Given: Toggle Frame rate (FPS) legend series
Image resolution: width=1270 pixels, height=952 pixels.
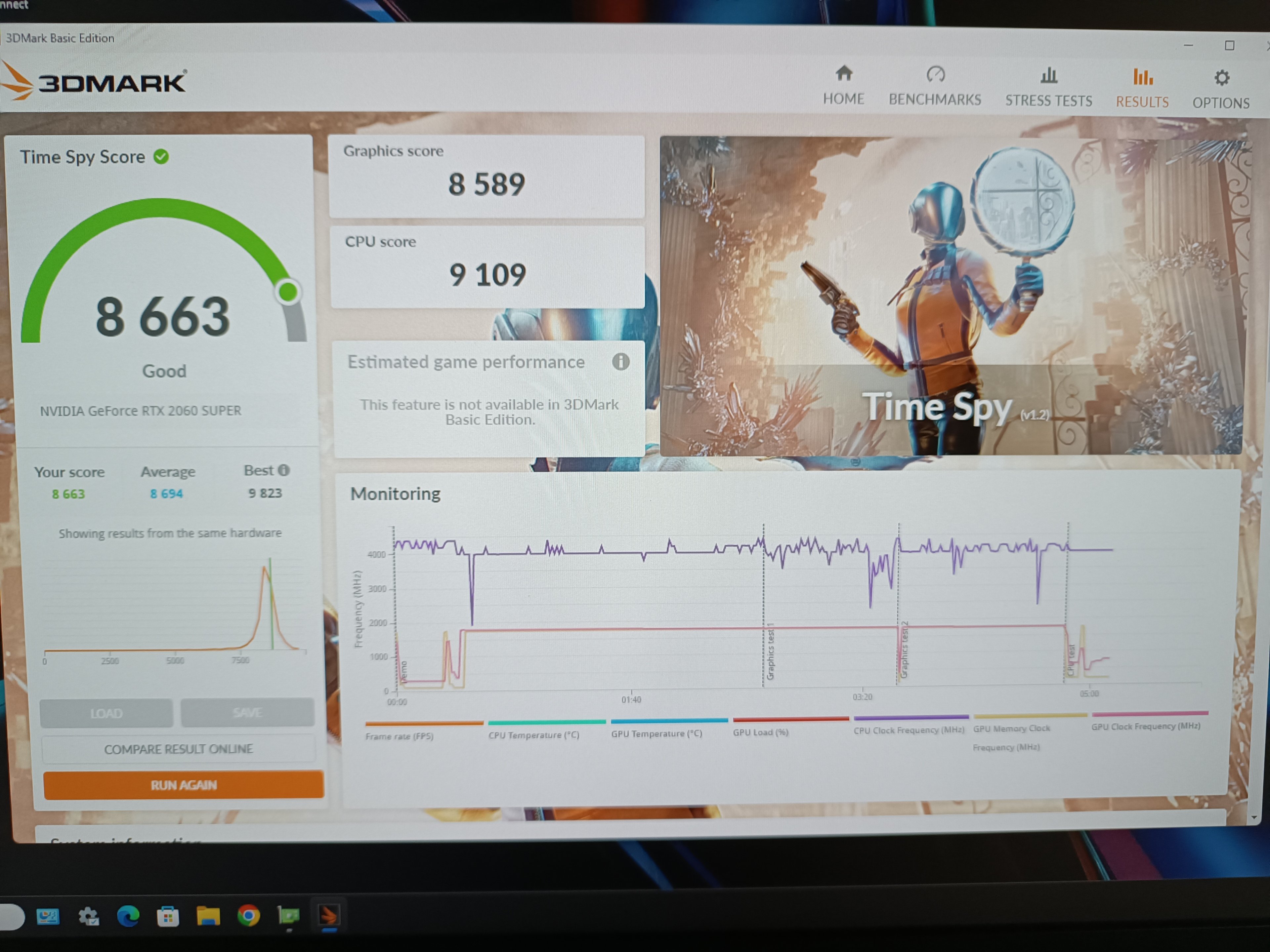Looking at the screenshot, I should click(400, 736).
